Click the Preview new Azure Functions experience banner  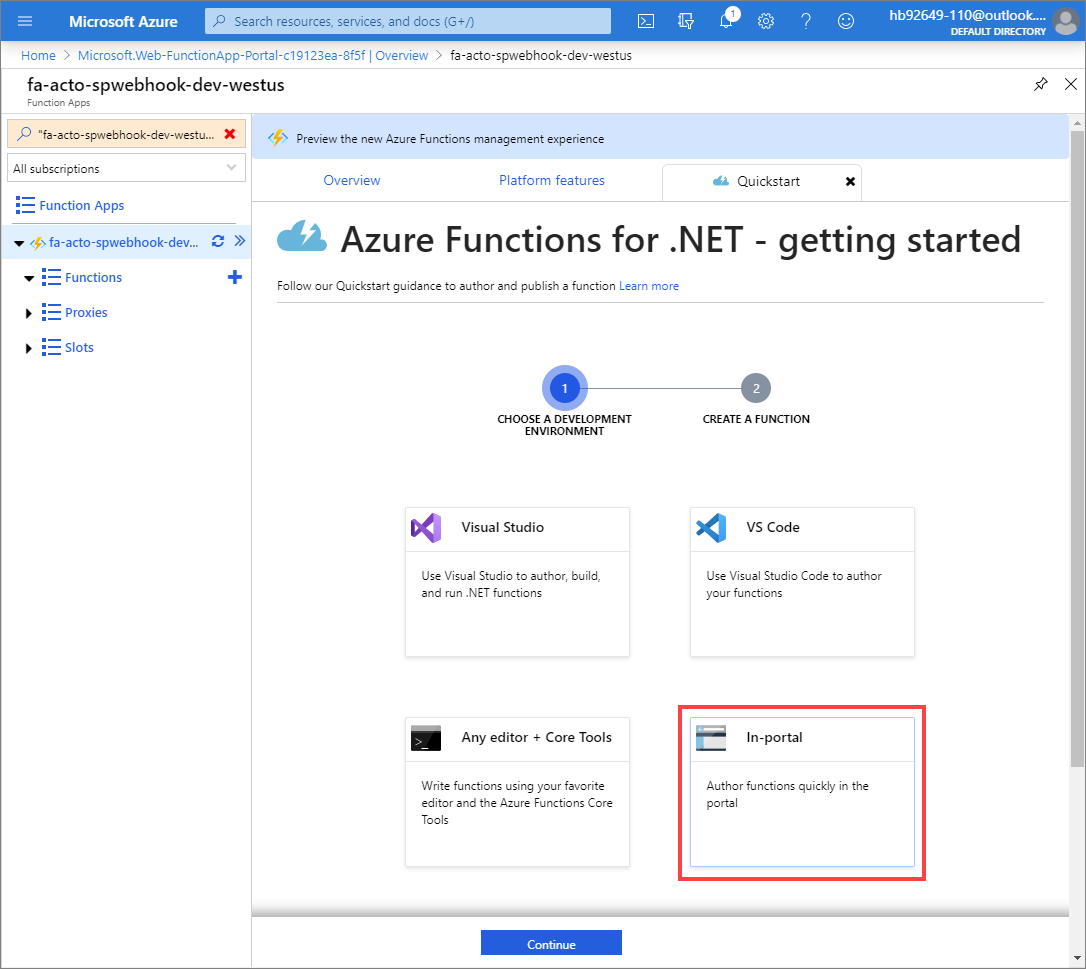click(660, 138)
